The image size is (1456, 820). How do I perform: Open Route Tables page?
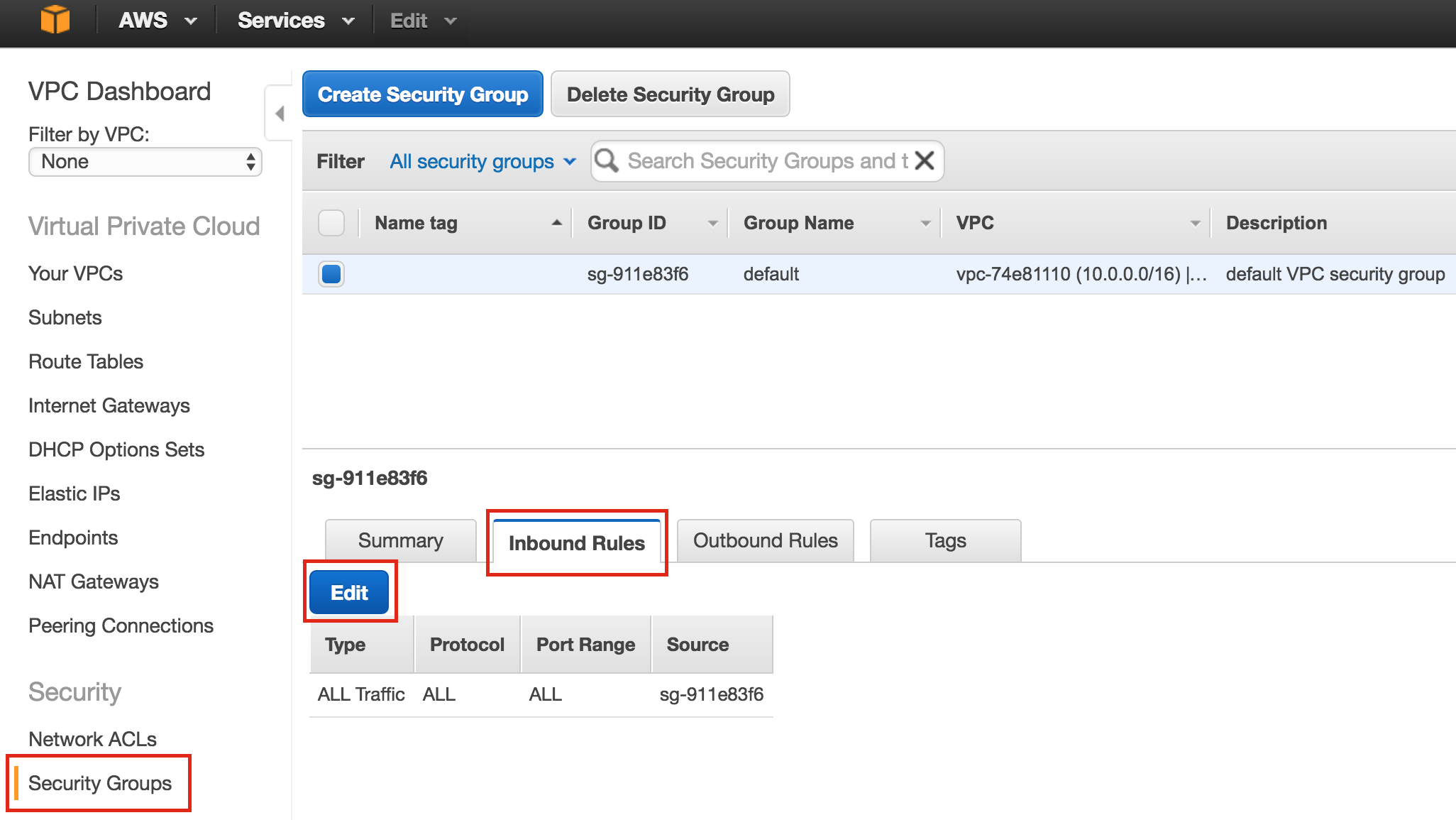86,361
